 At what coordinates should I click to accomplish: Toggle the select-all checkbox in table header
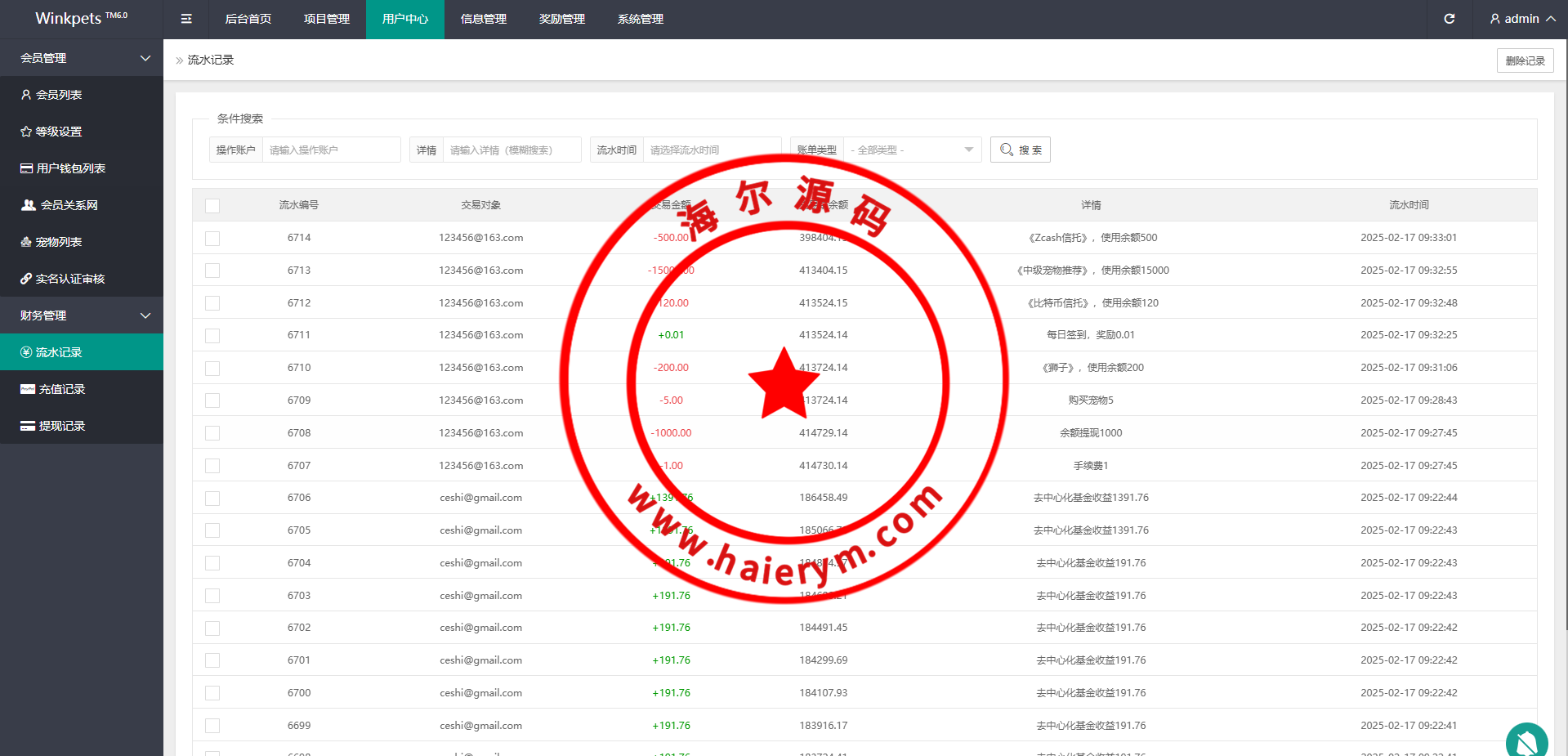(x=212, y=206)
